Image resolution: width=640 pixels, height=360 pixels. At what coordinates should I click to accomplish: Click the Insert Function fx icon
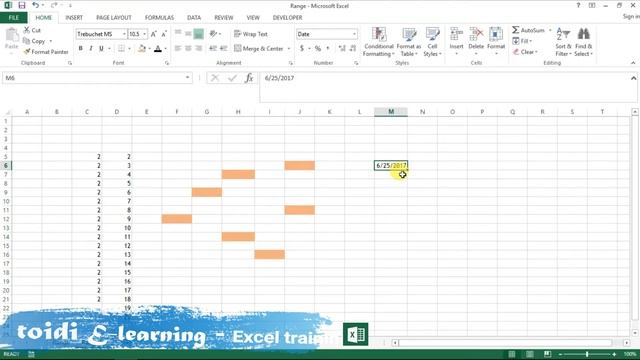[249, 78]
